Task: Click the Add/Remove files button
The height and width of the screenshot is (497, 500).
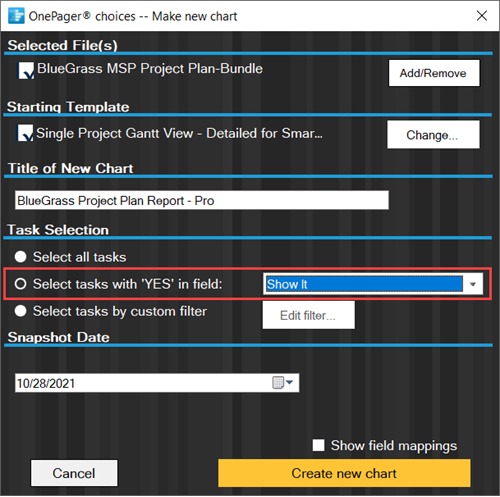Action: click(x=434, y=73)
